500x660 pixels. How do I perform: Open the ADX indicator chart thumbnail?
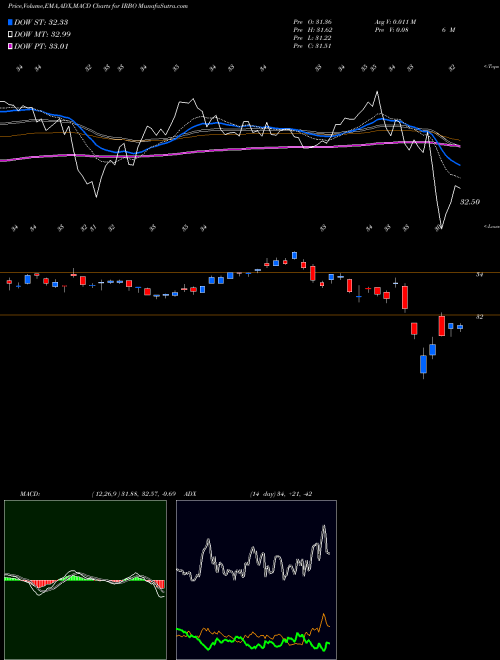[256, 580]
